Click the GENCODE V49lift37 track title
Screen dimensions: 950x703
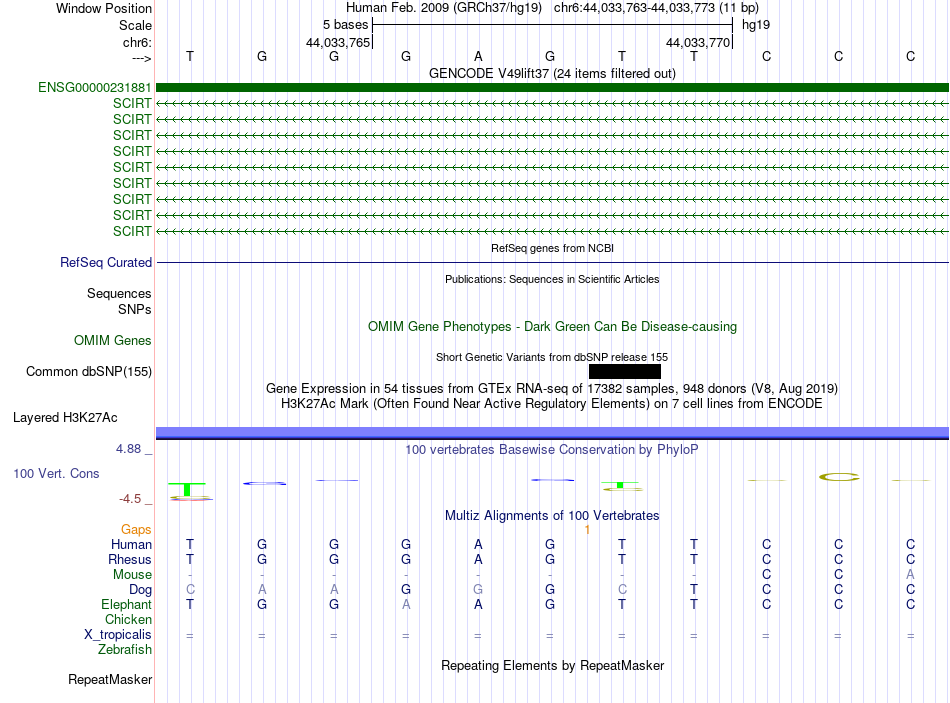(552, 73)
